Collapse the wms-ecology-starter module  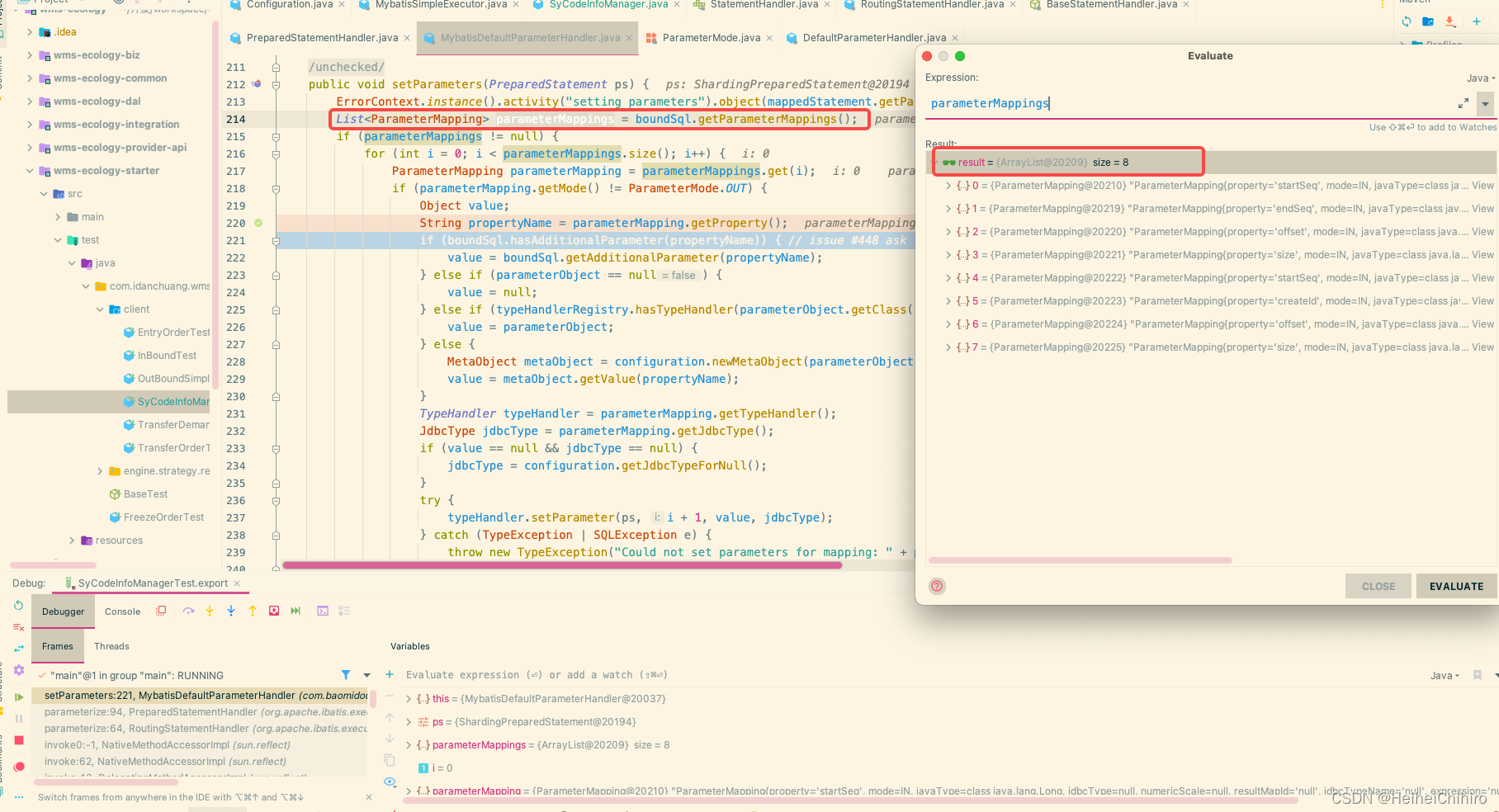pos(30,171)
